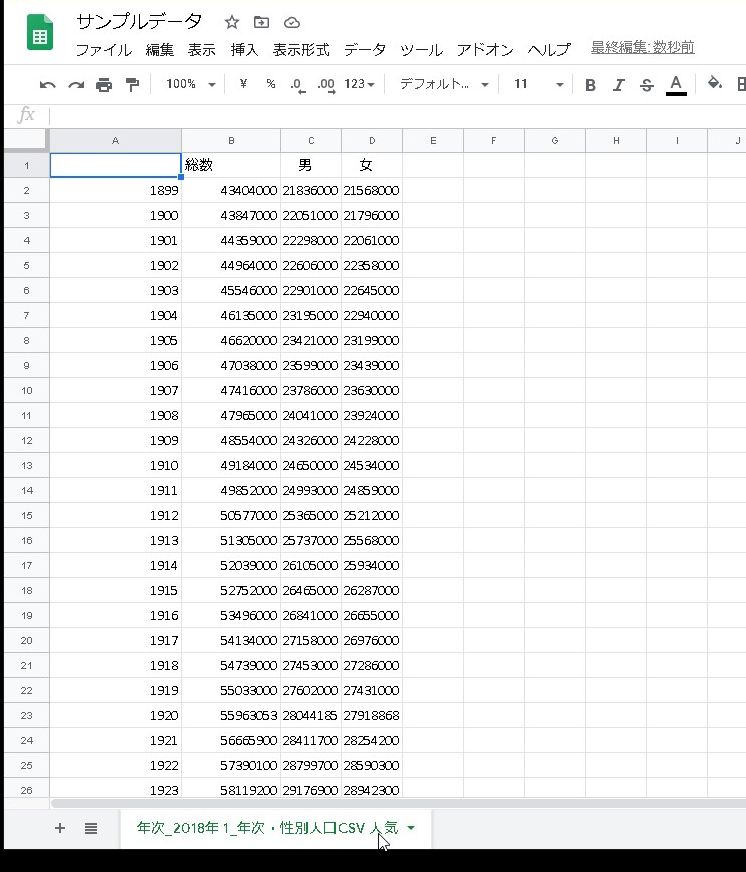This screenshot has width=746, height=872.
Task: Open the 100% zoom dropdown
Action: pyautogui.click(x=190, y=85)
